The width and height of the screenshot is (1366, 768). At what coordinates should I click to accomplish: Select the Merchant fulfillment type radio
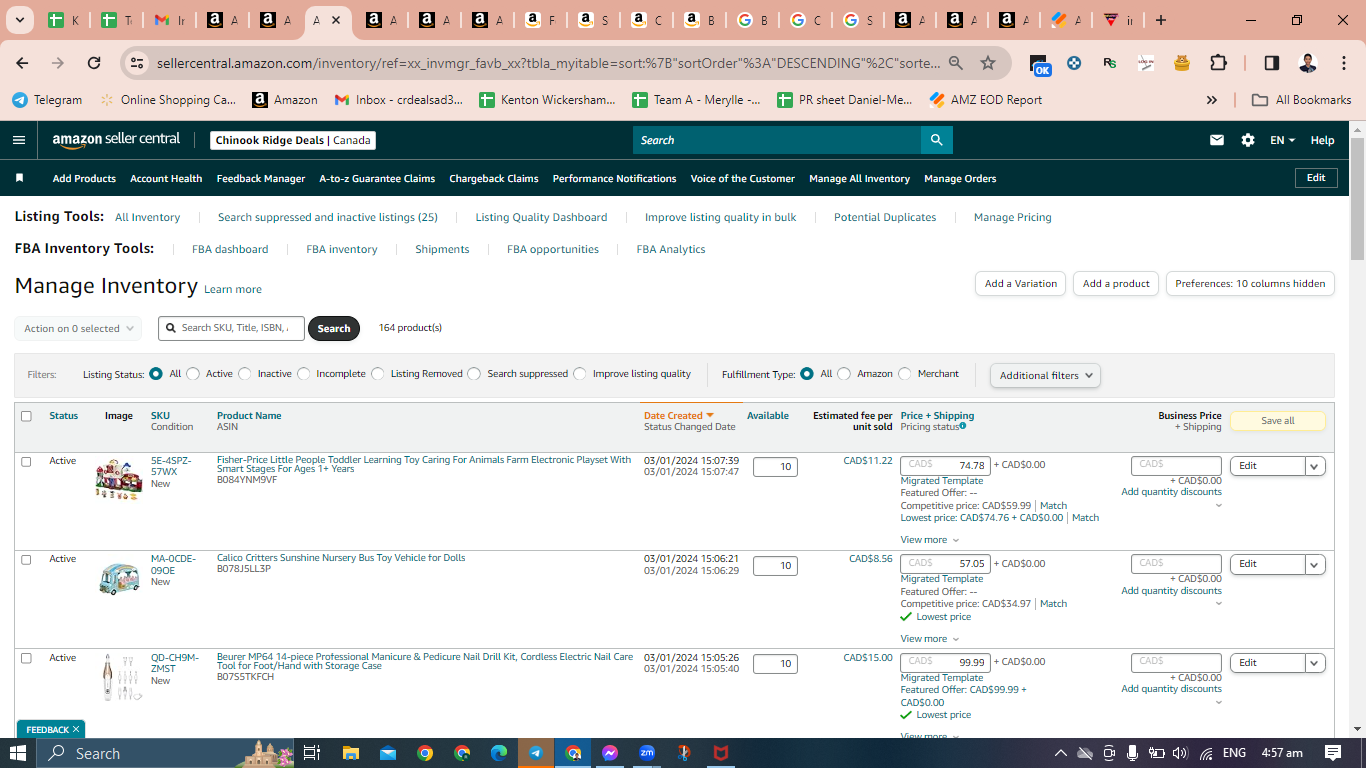coord(905,374)
